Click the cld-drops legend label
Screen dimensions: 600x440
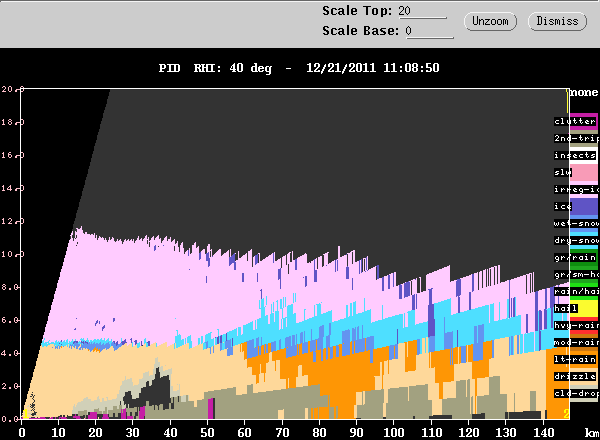pyautogui.click(x=576, y=393)
